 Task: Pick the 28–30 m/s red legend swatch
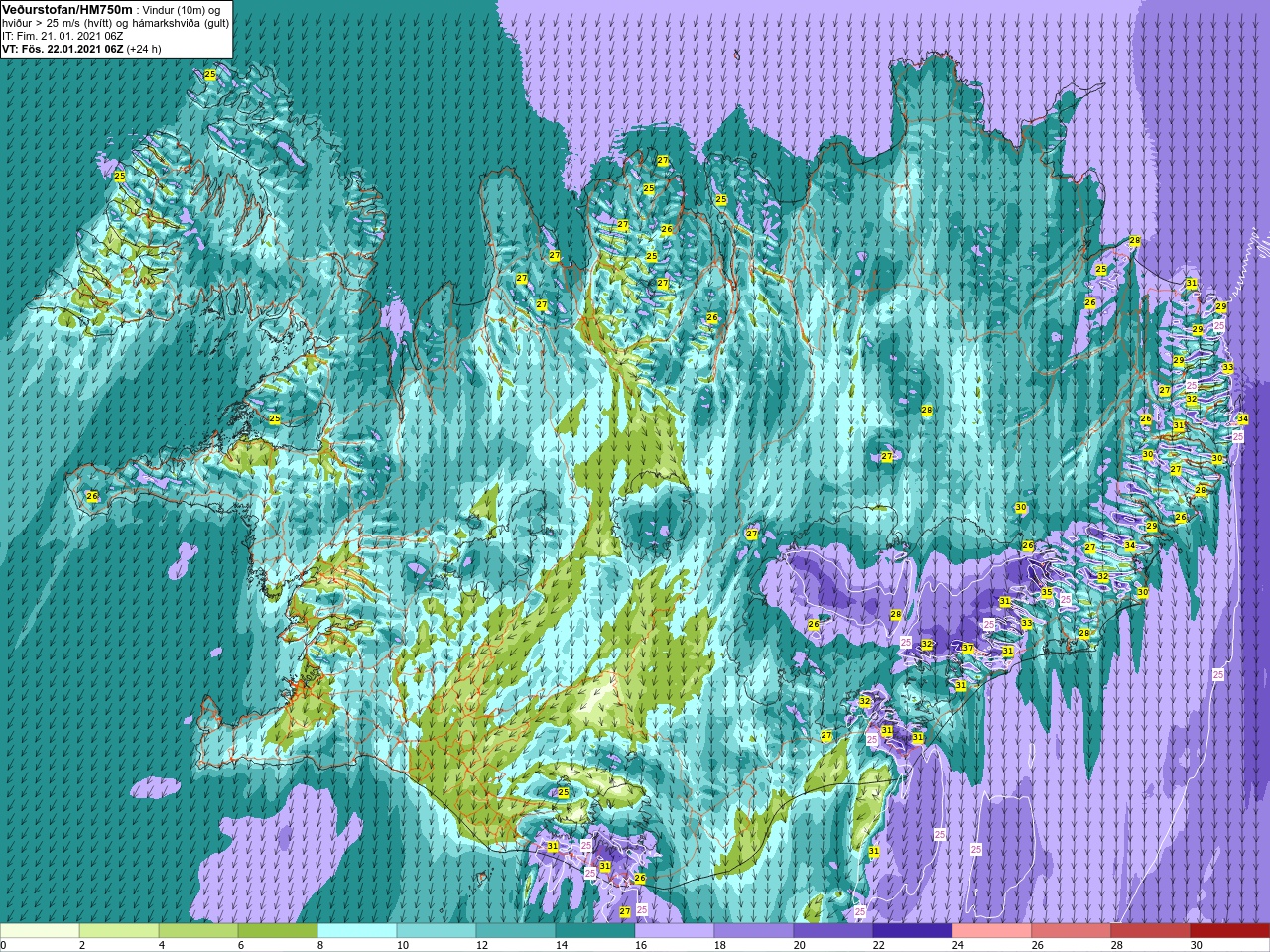click(x=1151, y=931)
